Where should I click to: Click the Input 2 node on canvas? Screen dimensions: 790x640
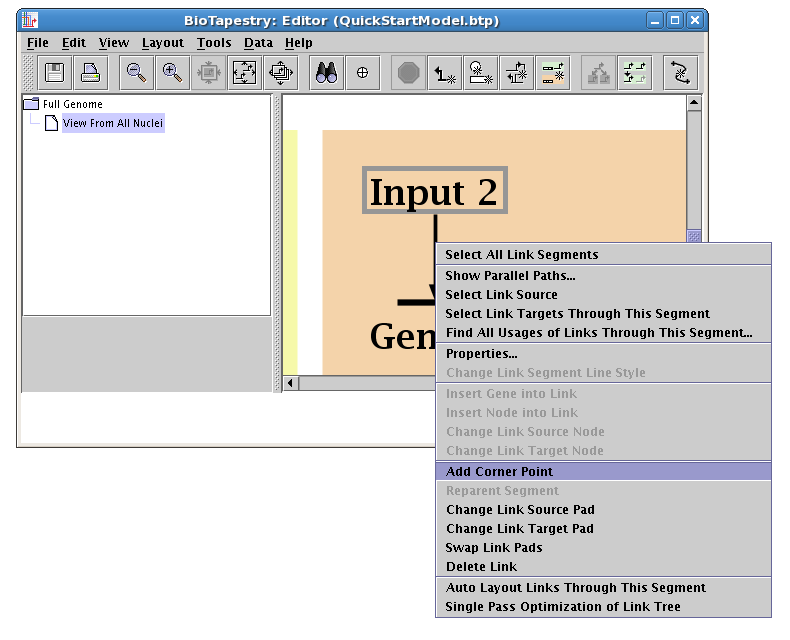pyautogui.click(x=434, y=191)
